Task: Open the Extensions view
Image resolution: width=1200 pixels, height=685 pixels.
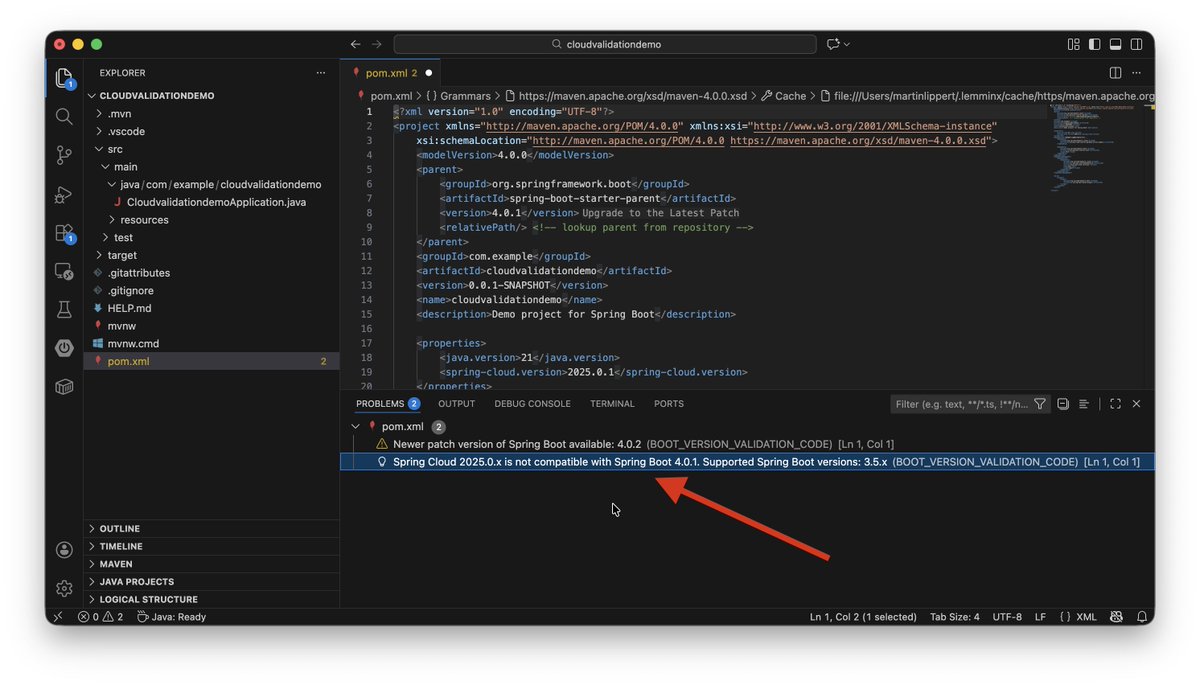Action: [64, 233]
